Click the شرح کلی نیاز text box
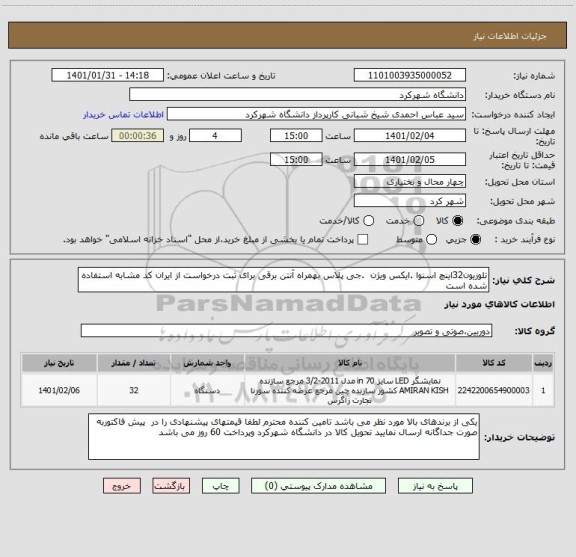 point(283,280)
